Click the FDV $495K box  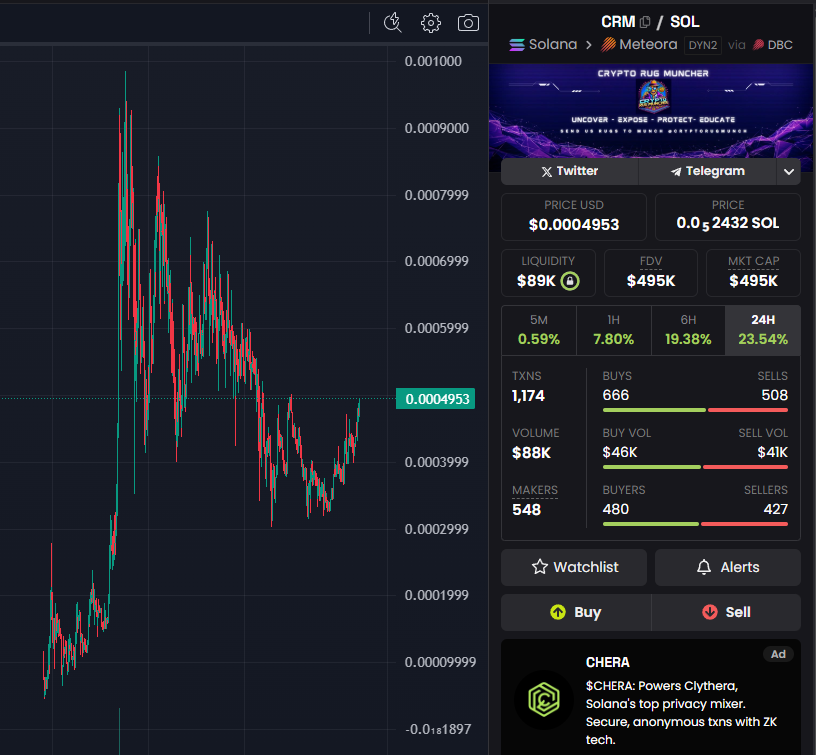[651, 273]
